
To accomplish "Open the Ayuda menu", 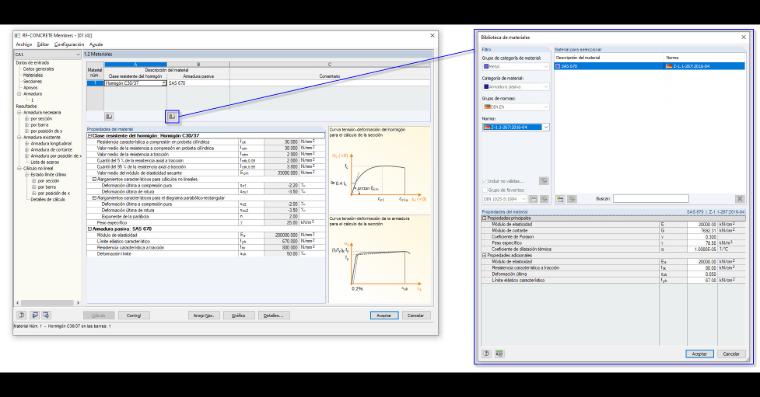I will pos(96,45).
